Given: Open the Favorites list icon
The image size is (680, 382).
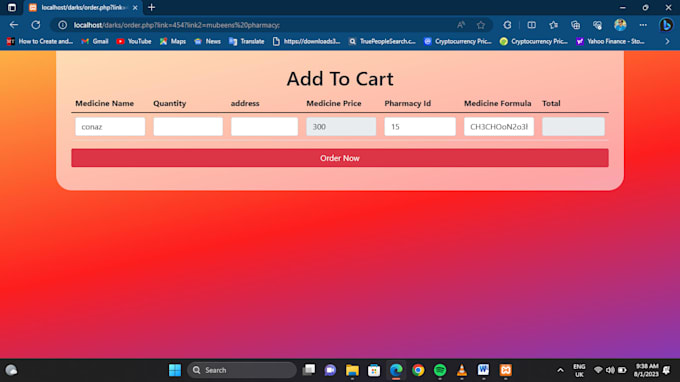Looking at the screenshot, I should pyautogui.click(x=553, y=25).
